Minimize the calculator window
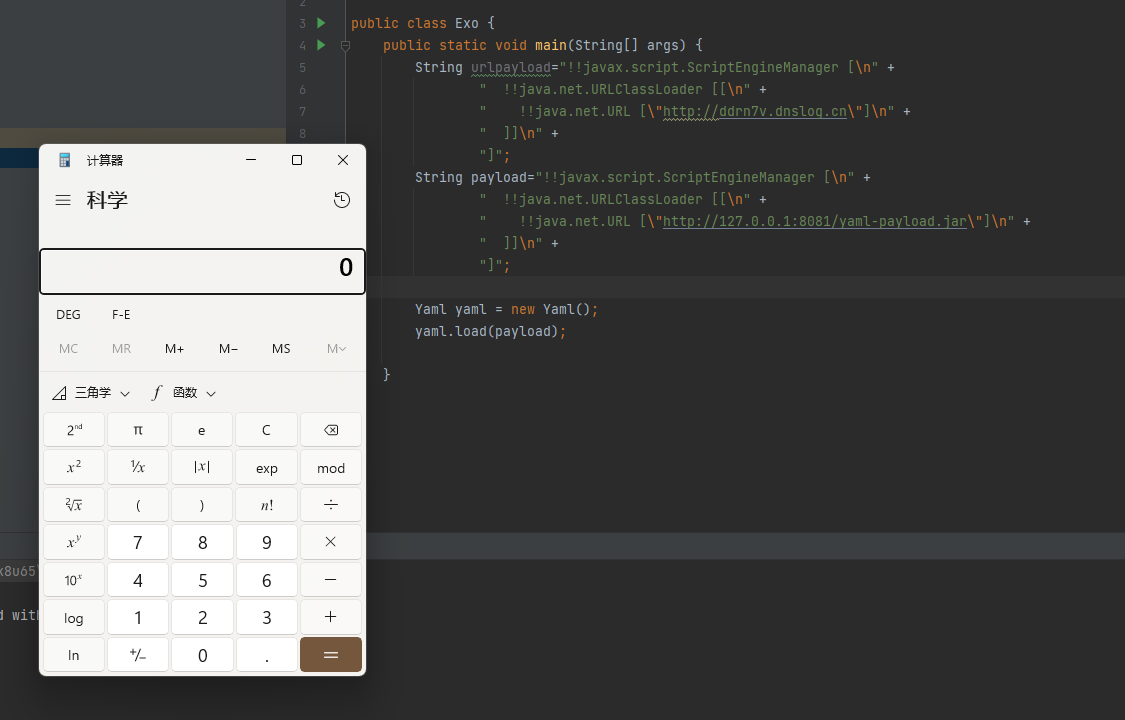This screenshot has width=1125, height=720. 251,160
